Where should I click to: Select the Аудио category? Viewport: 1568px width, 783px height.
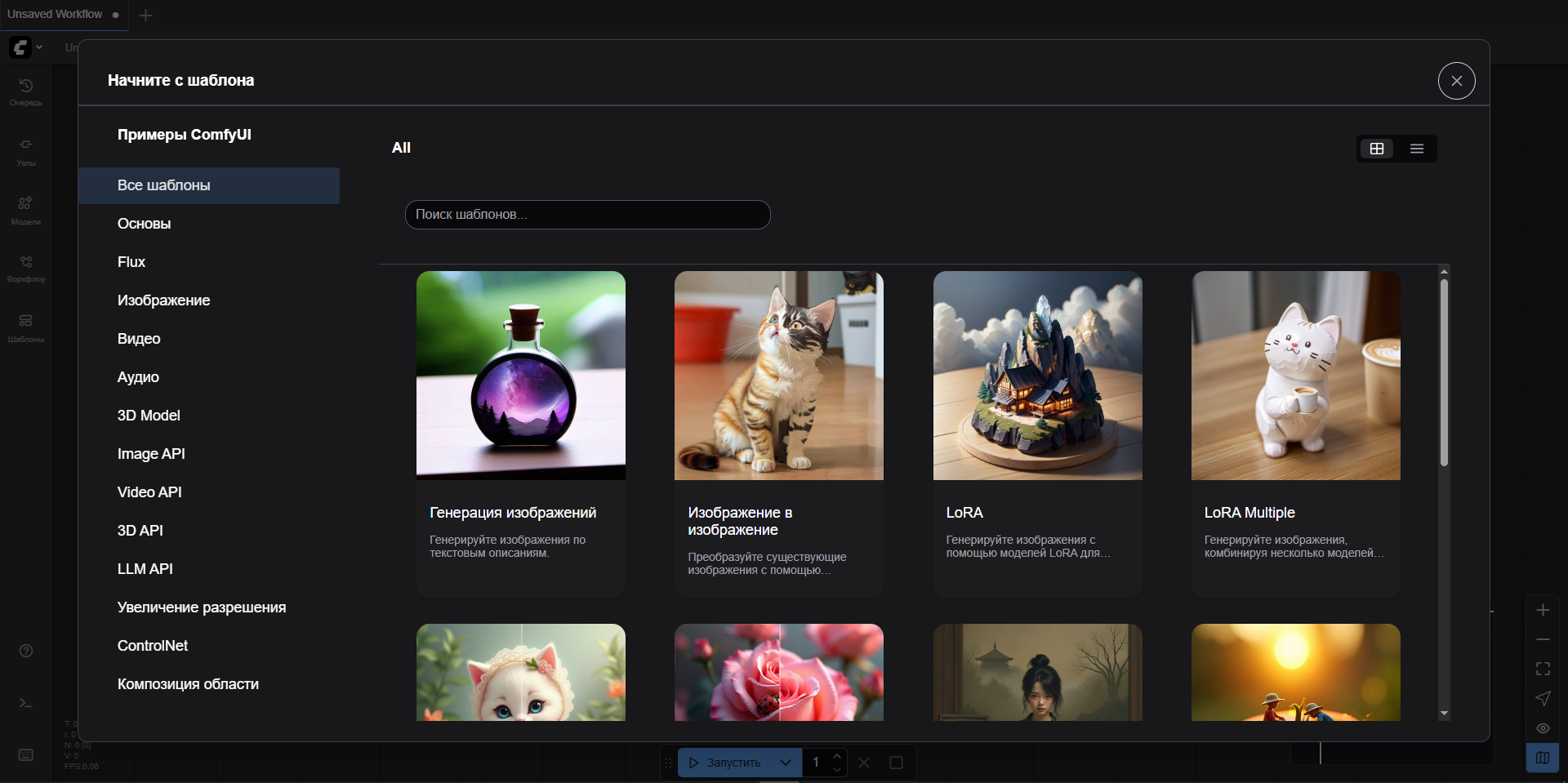(209, 377)
